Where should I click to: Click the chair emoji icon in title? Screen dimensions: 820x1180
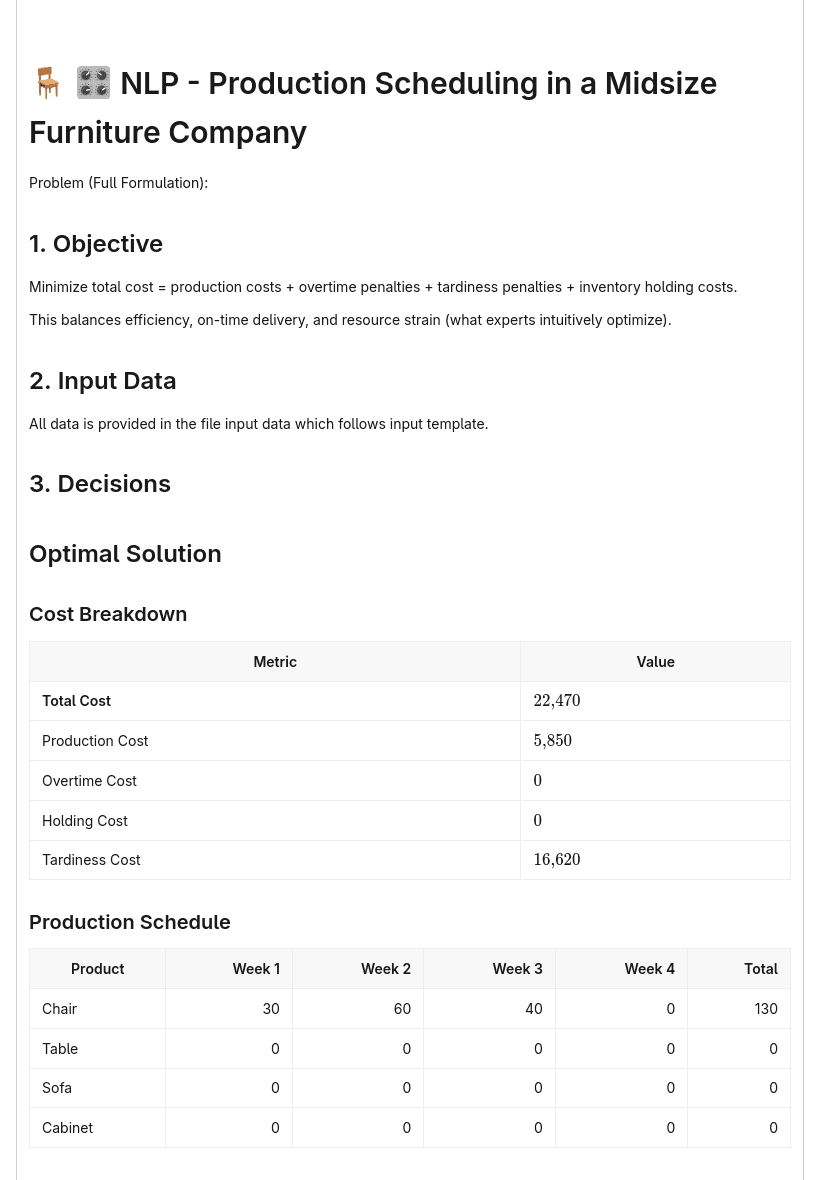point(48,83)
